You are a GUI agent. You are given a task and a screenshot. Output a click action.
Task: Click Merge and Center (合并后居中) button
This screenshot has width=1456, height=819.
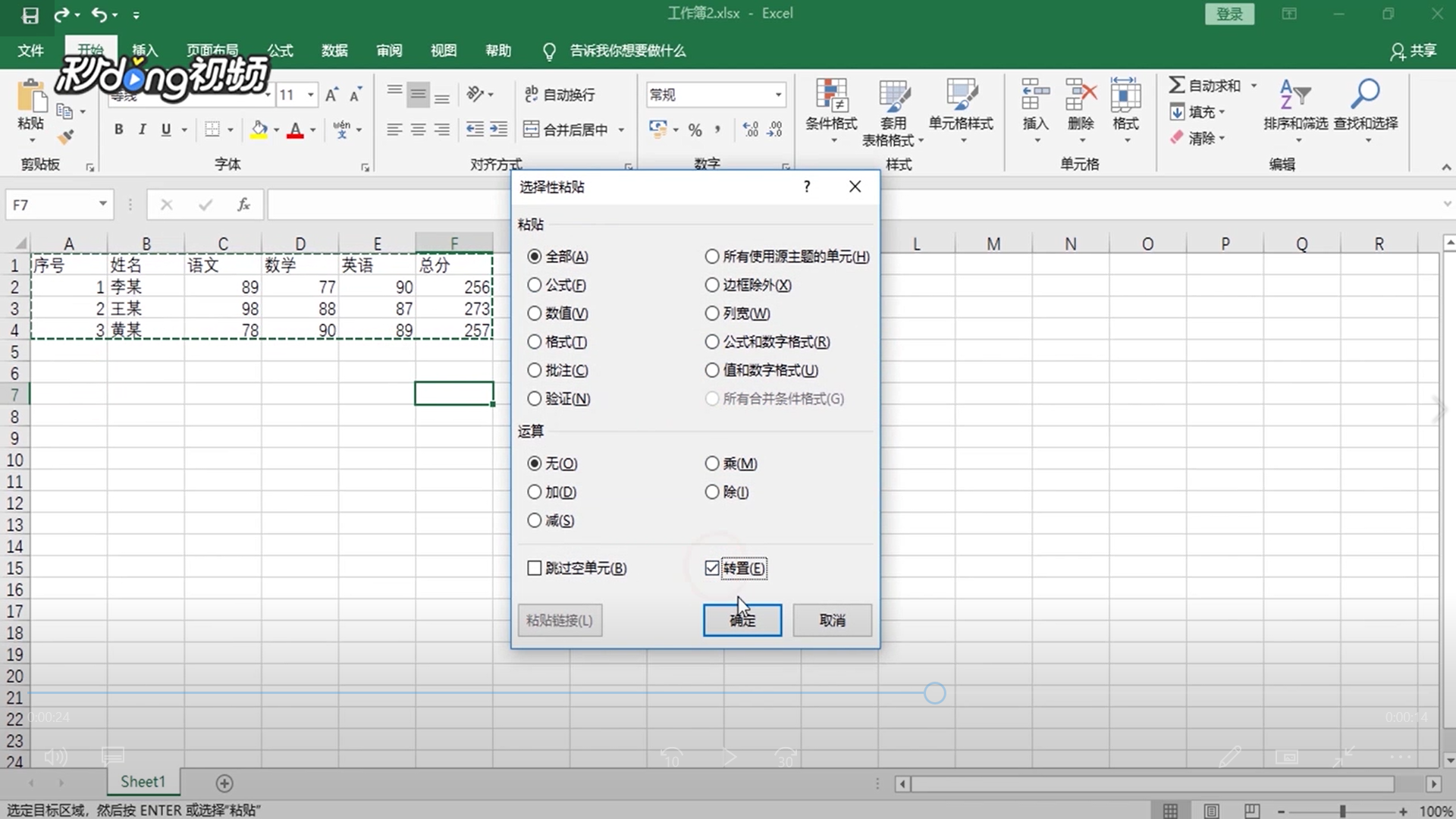tap(566, 130)
